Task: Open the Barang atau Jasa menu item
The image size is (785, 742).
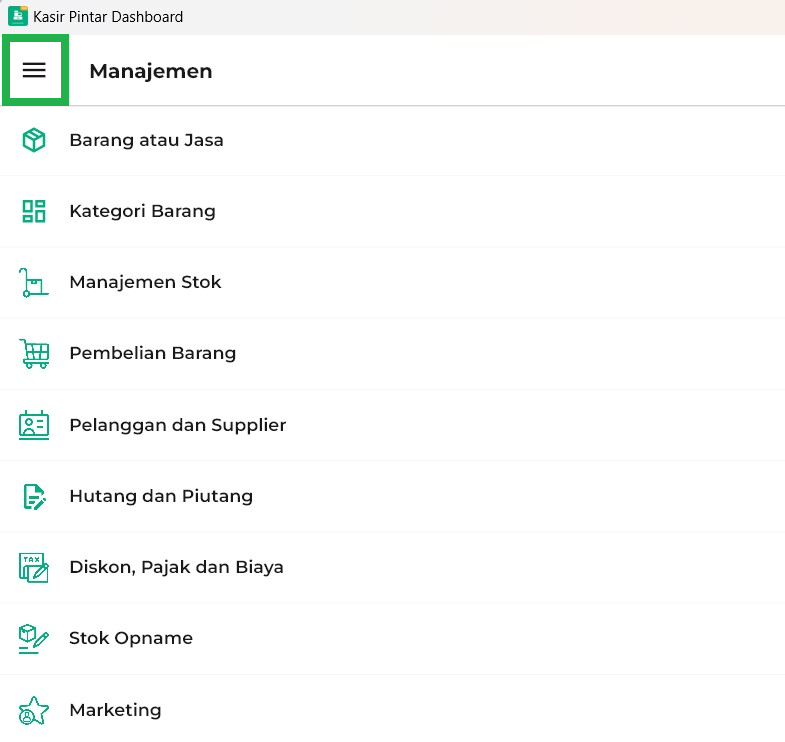Action: (146, 140)
